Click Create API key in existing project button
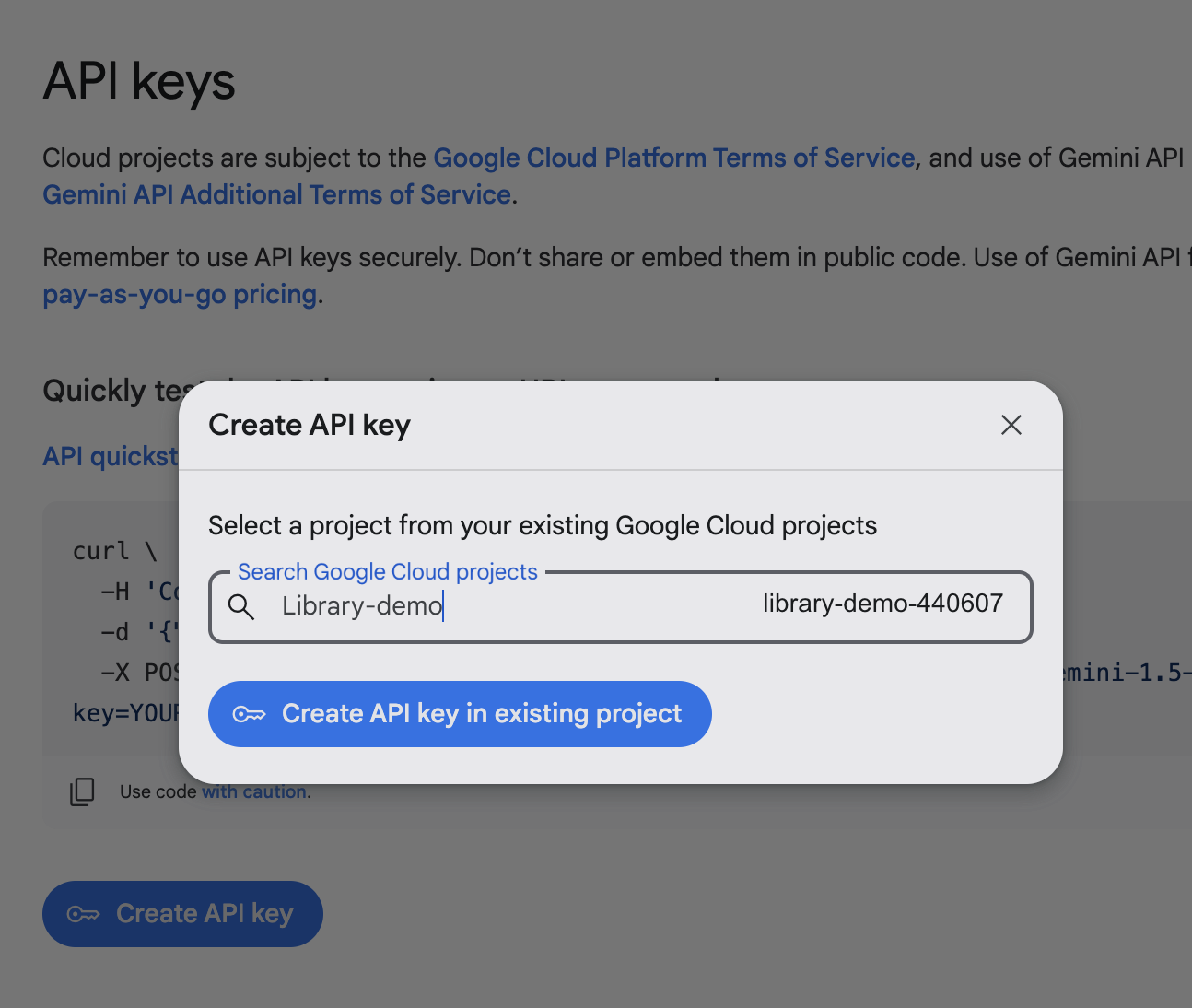Screen dimensions: 1192x1008 [x=460, y=714]
